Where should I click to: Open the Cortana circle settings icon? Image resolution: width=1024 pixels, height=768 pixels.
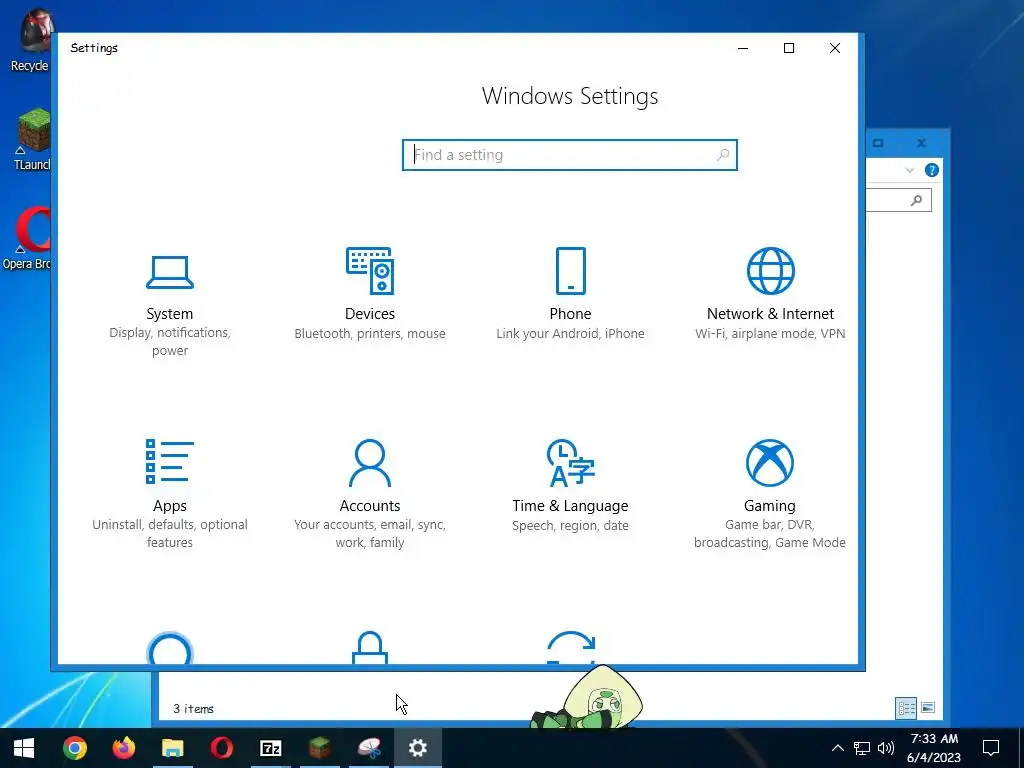(x=170, y=649)
